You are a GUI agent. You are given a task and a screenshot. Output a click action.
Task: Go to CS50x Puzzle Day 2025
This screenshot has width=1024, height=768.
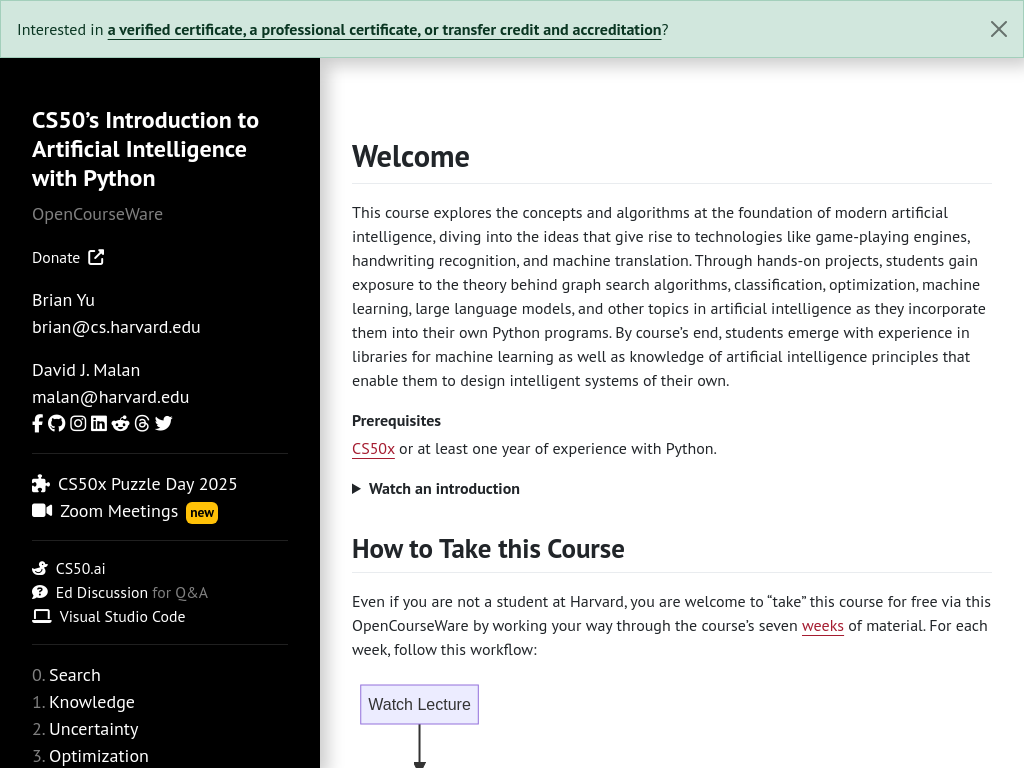(x=135, y=484)
